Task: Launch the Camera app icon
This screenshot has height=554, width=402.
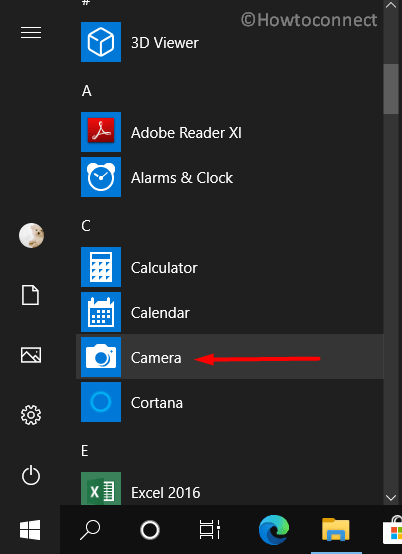Action: tap(101, 357)
